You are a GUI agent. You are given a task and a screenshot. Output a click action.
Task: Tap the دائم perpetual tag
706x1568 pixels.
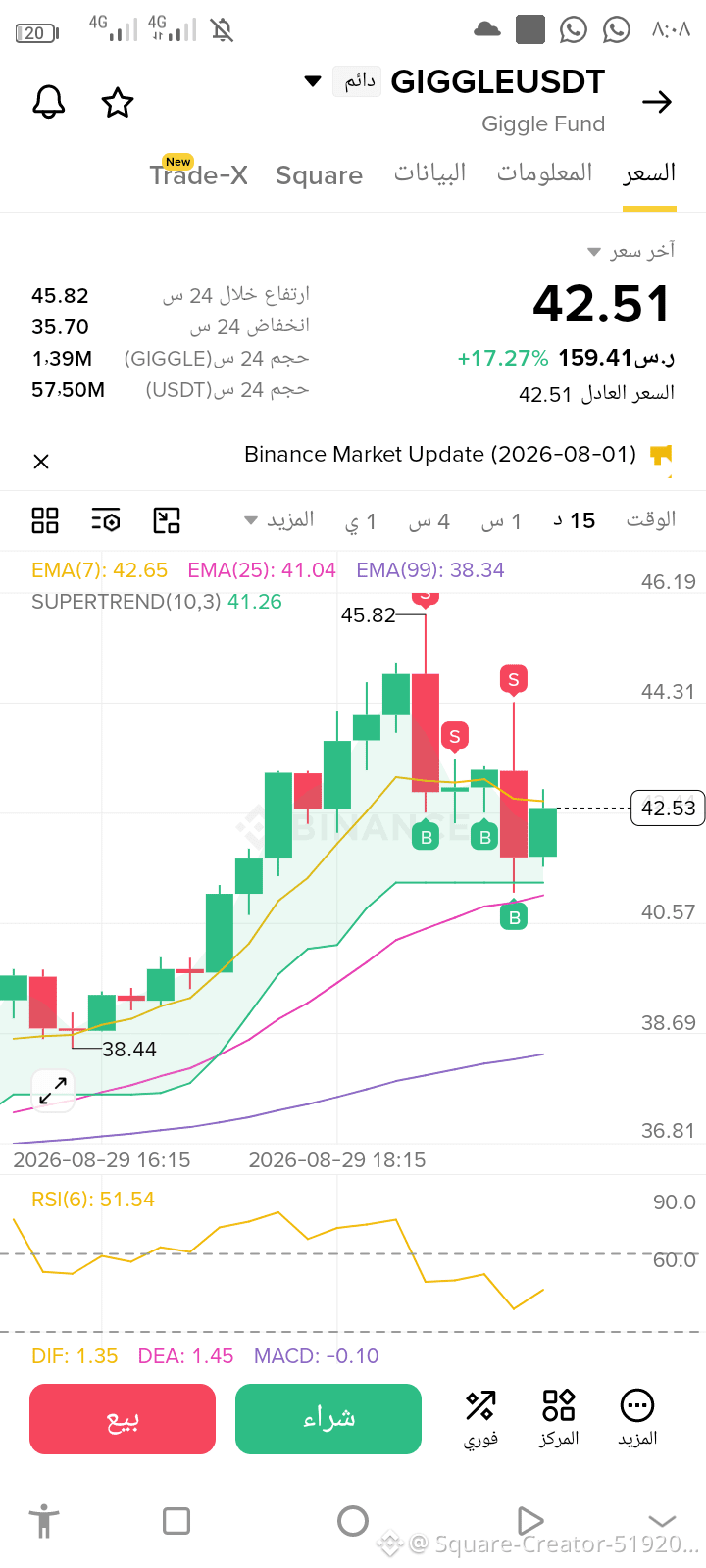357,80
